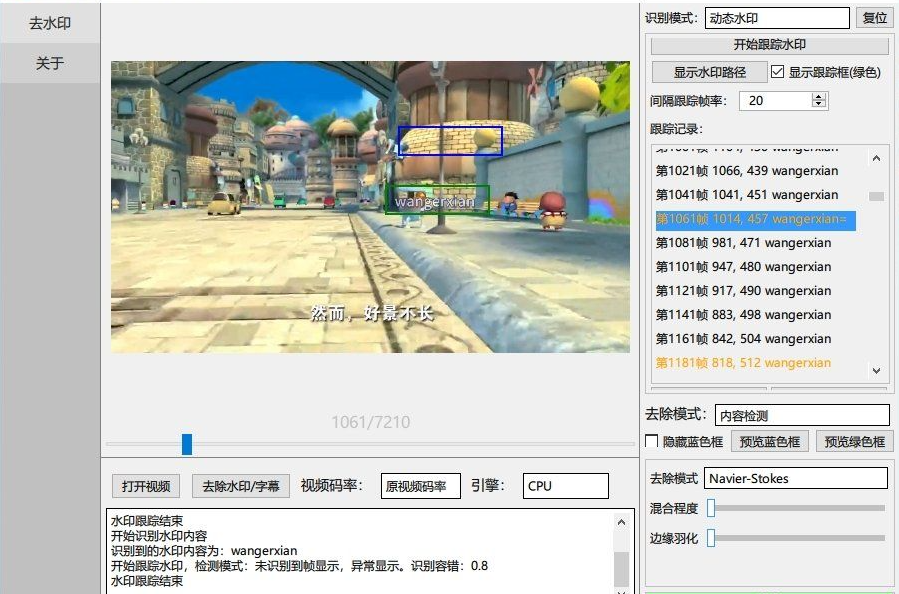
Task: Click the blue video frame slider handle
Action: tap(187, 444)
